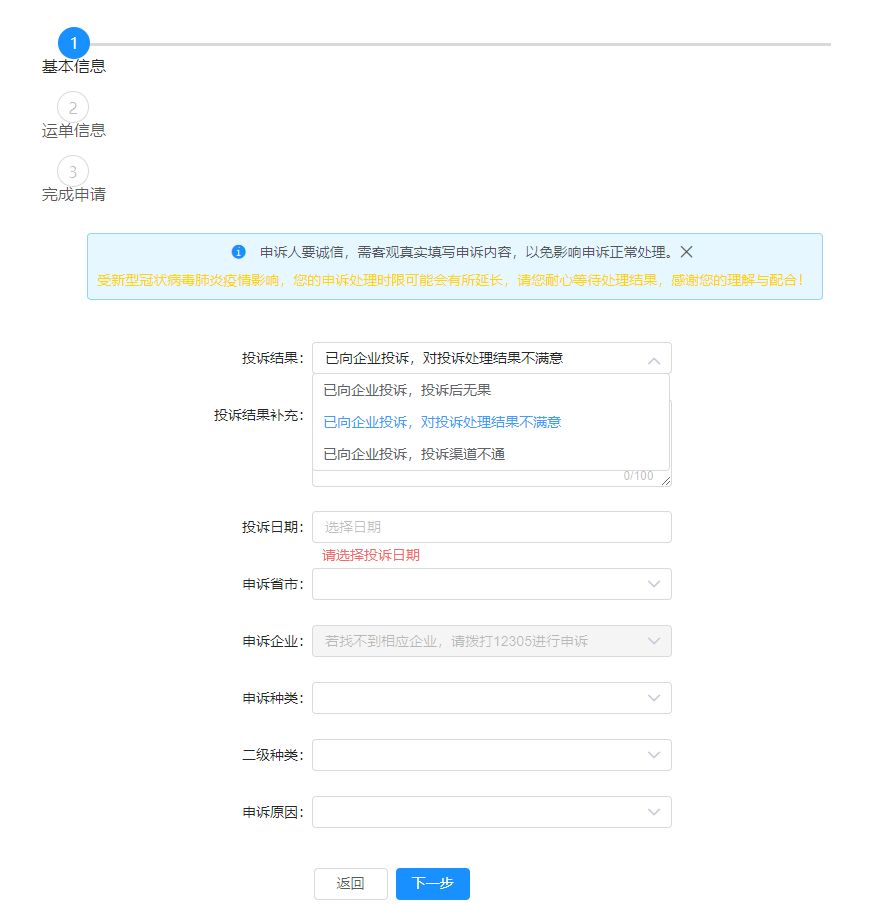This screenshot has height=911, width=872.
Task: Dismiss the notice banner via the X
Action: (686, 252)
